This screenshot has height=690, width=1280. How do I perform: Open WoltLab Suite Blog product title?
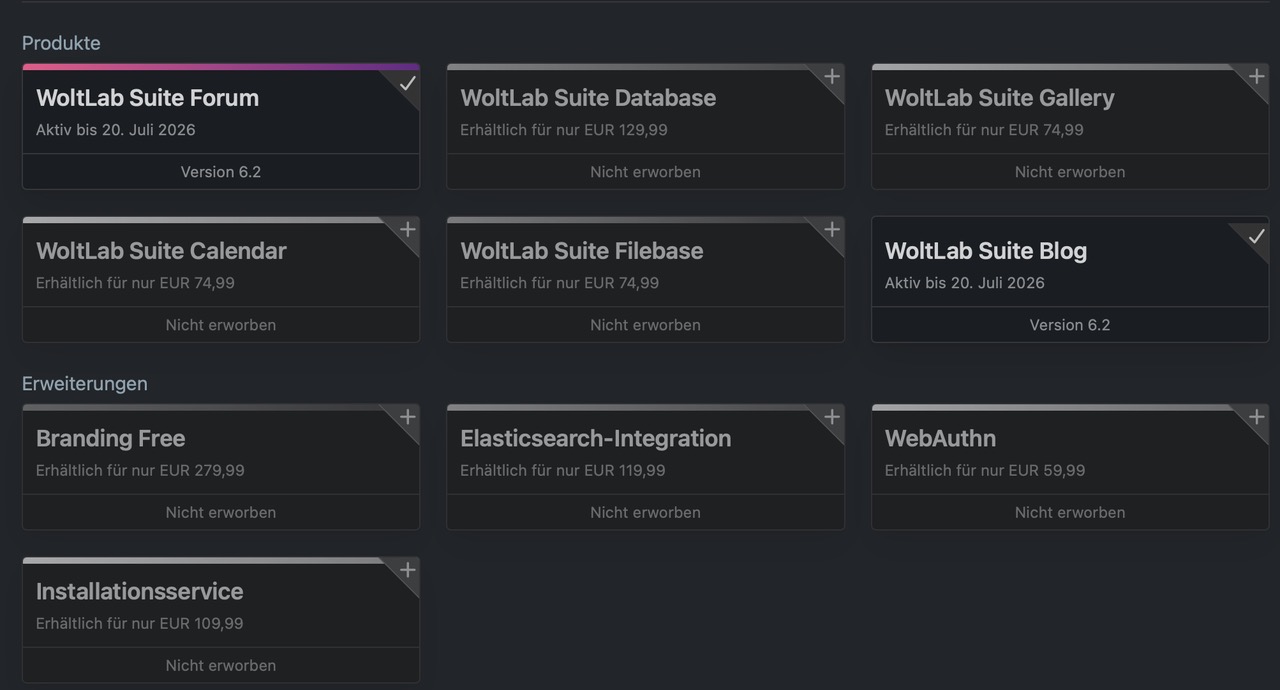pos(985,251)
